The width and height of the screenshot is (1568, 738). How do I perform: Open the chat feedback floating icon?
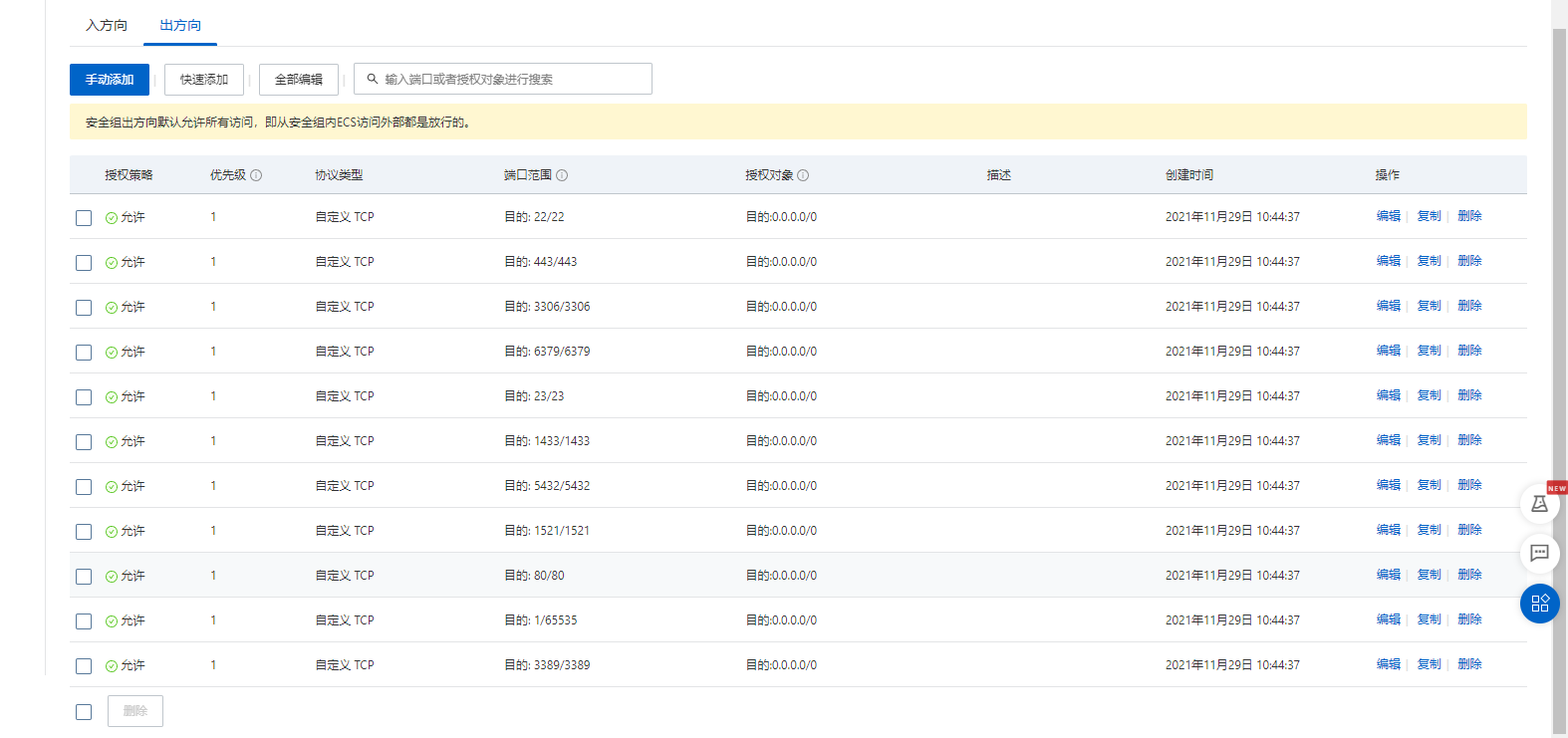tap(1539, 553)
